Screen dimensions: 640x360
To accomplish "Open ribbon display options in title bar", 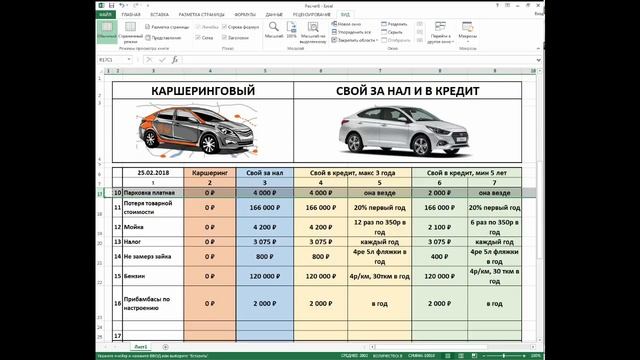I will click(507, 5).
